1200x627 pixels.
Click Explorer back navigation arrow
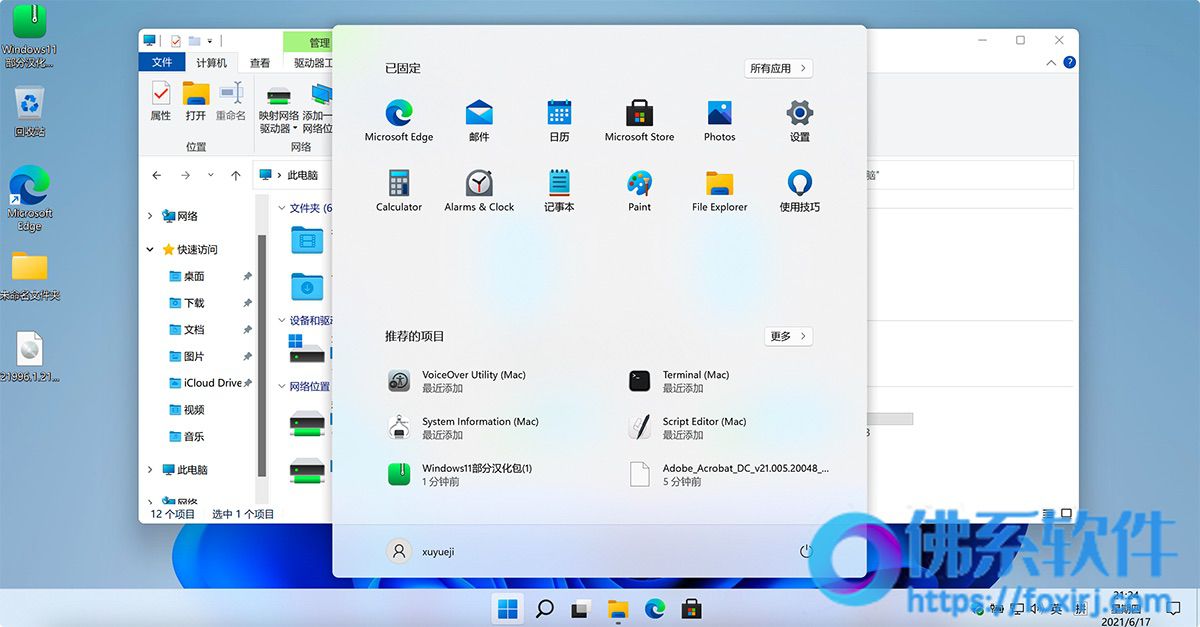157,175
